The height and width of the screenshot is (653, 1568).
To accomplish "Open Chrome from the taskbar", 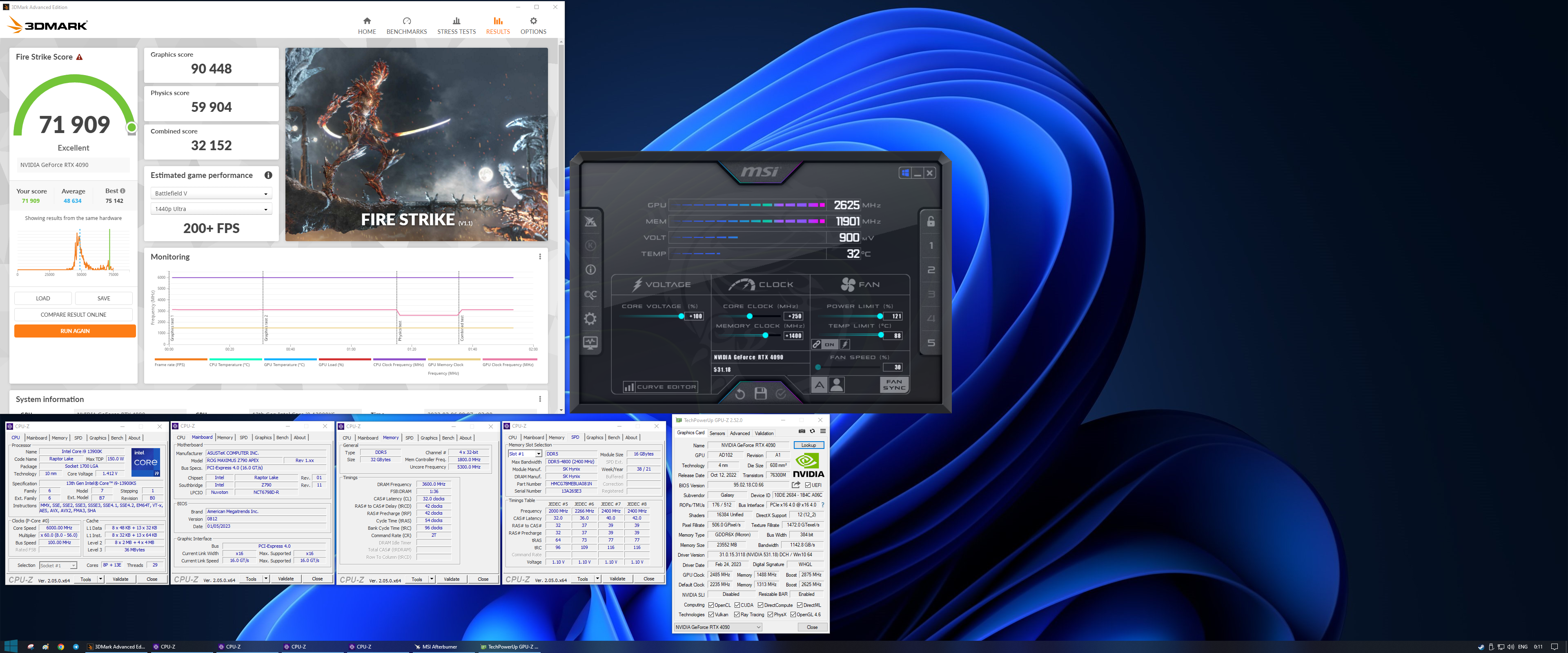I will tap(61, 647).
